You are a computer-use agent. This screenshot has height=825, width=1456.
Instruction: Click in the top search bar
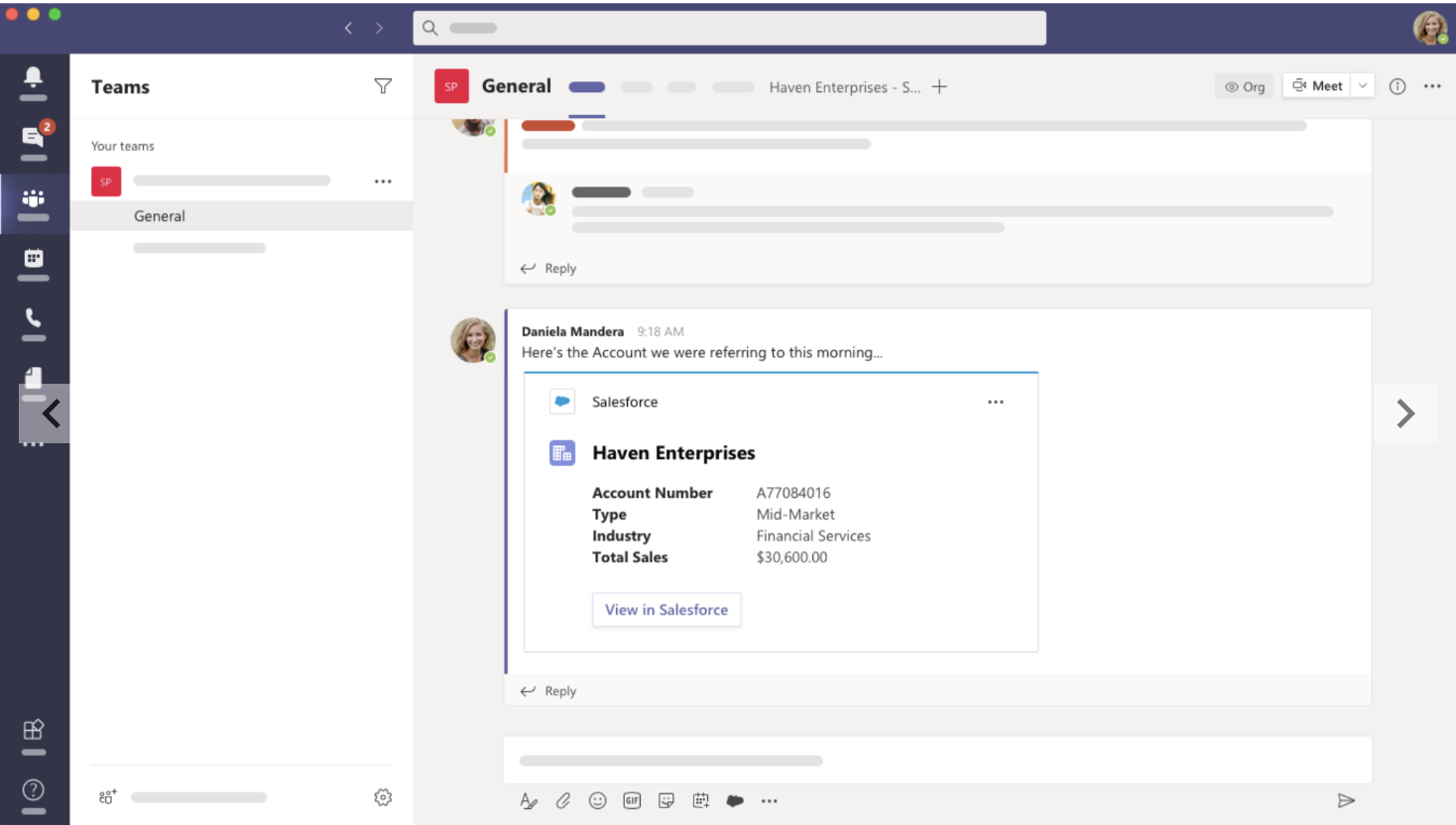[729, 28]
